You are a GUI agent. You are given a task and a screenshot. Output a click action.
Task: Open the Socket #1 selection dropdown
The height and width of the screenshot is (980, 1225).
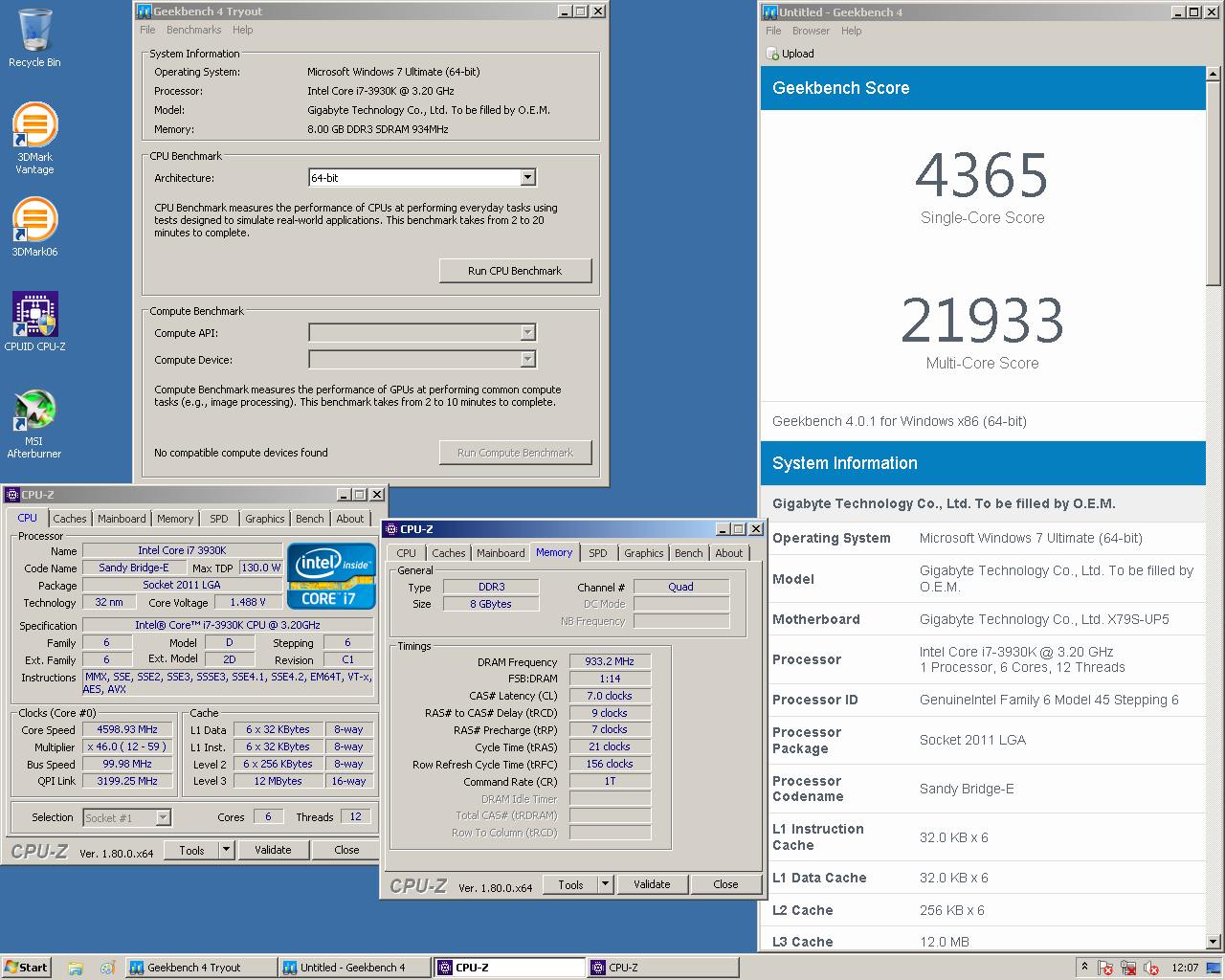(163, 817)
